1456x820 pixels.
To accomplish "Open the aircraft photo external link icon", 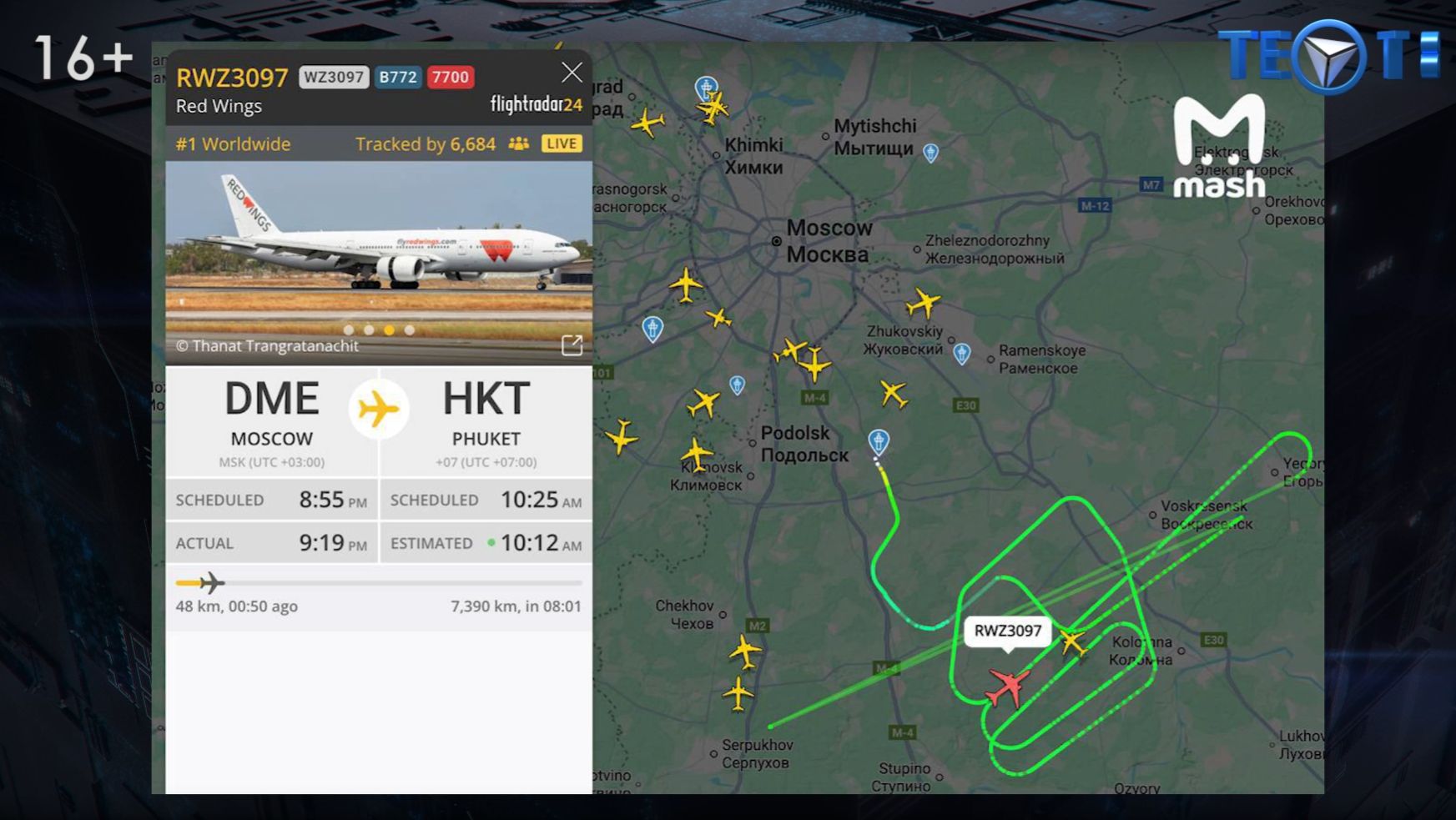I will 572,345.
